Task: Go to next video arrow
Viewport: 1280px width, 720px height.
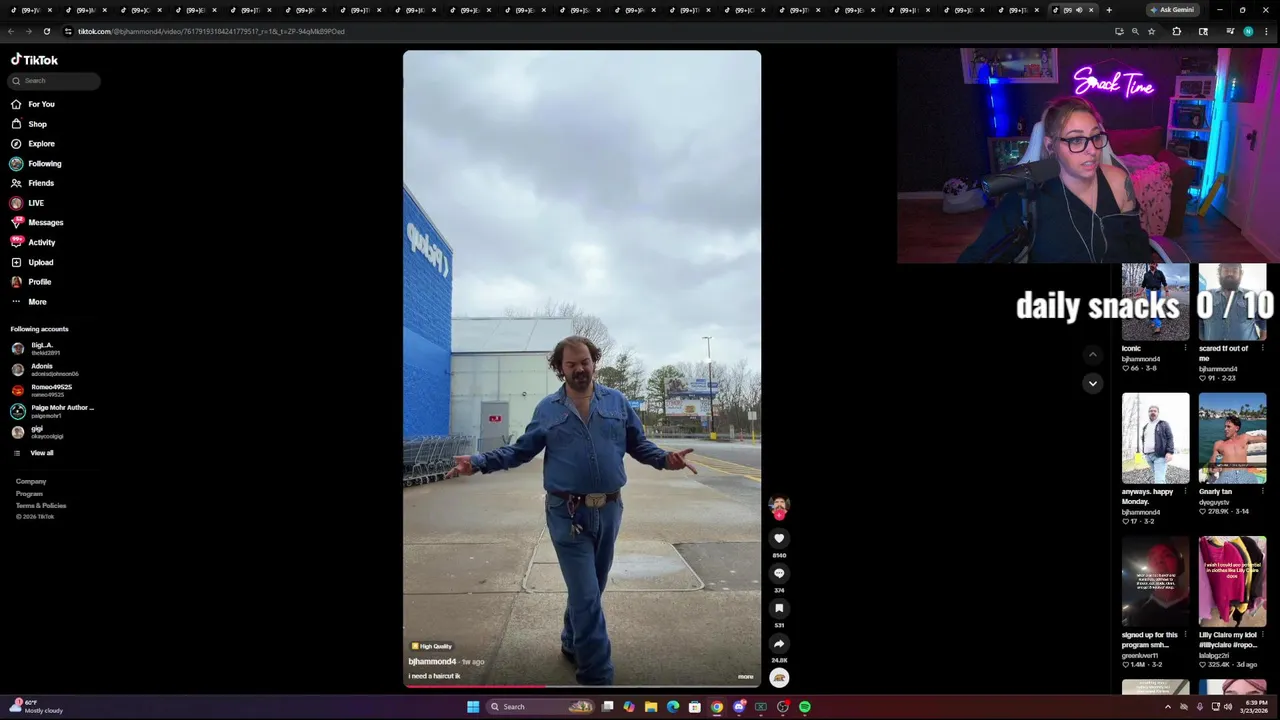Action: point(1092,383)
